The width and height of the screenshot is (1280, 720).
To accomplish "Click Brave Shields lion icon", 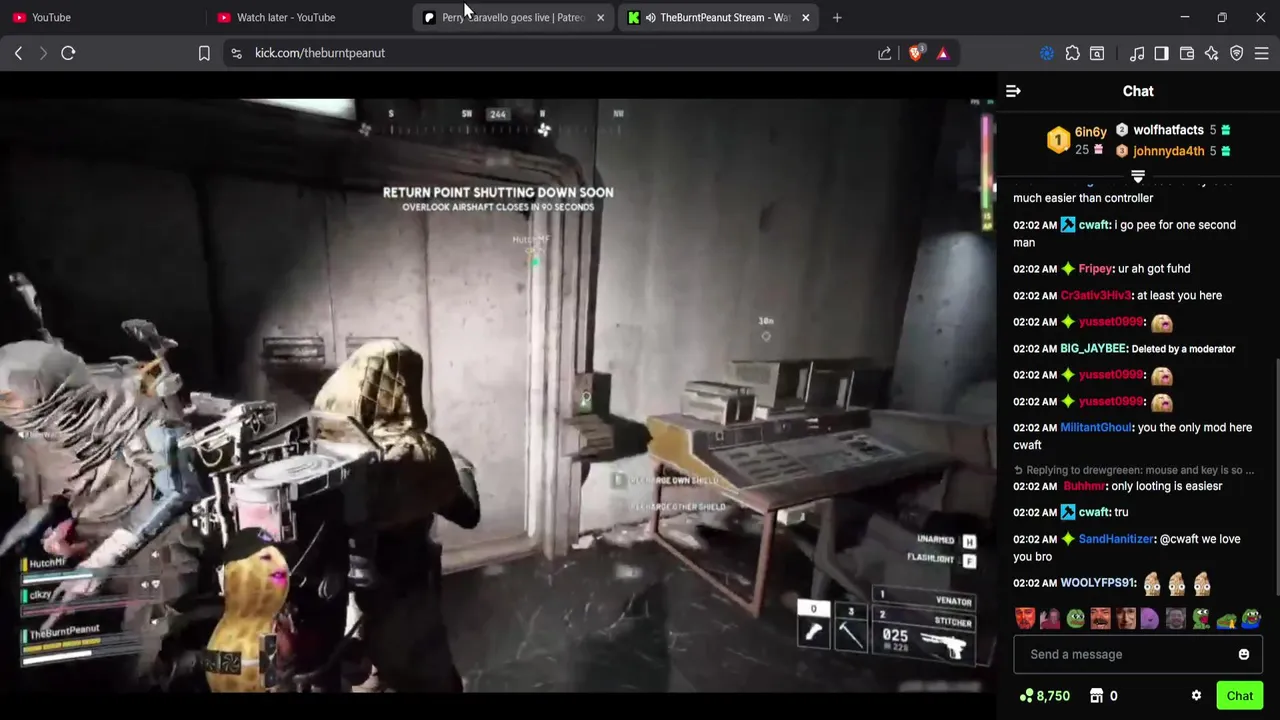I will (x=916, y=53).
